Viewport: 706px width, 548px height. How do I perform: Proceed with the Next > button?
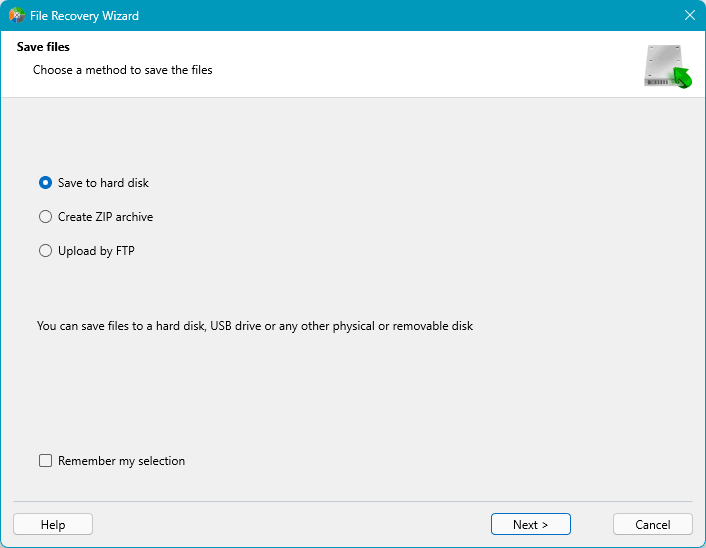click(x=531, y=525)
